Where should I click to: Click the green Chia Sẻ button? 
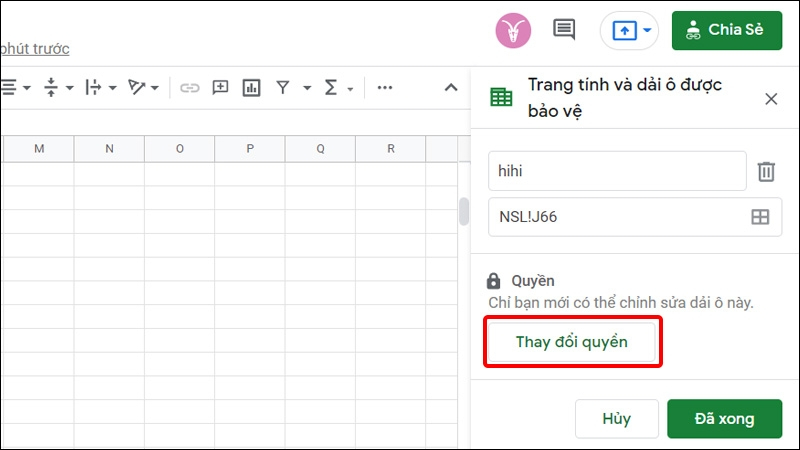click(x=727, y=31)
